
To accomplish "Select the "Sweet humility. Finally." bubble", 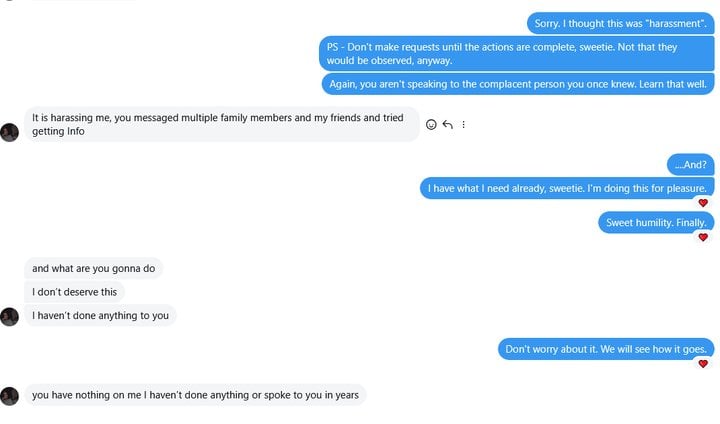I will [656, 223].
